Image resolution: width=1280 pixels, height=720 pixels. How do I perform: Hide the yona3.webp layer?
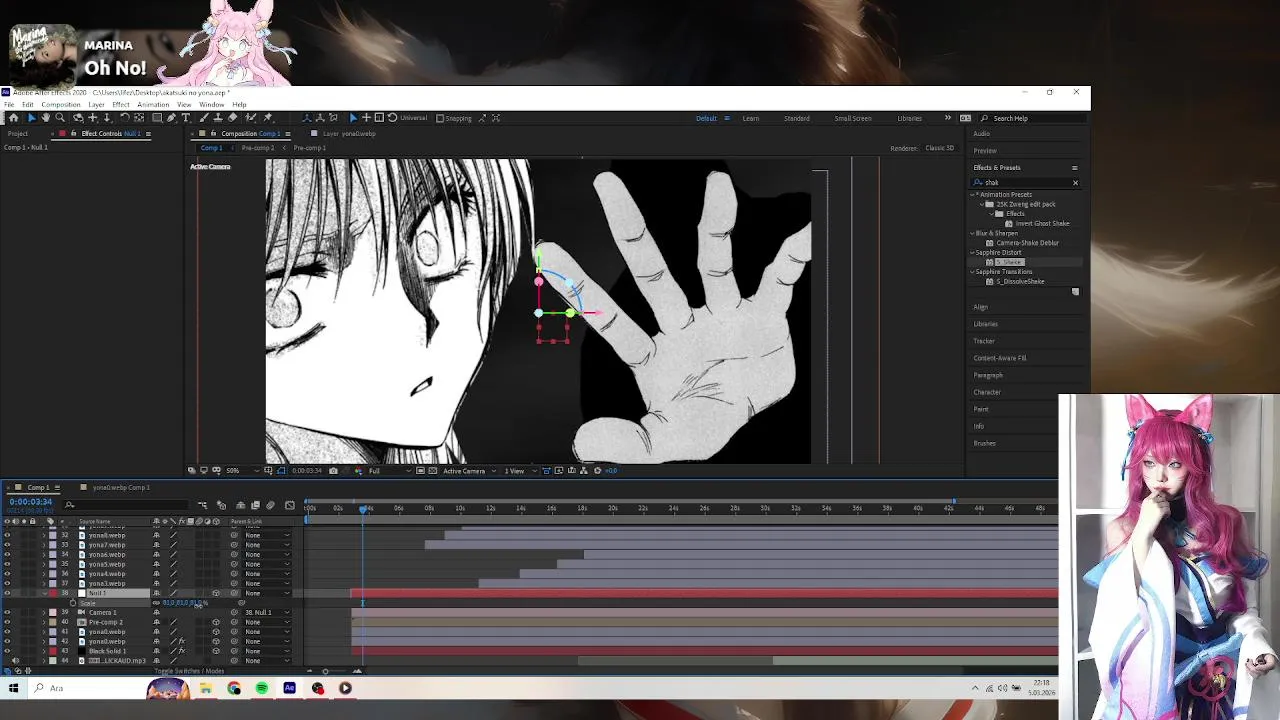click(x=7, y=583)
